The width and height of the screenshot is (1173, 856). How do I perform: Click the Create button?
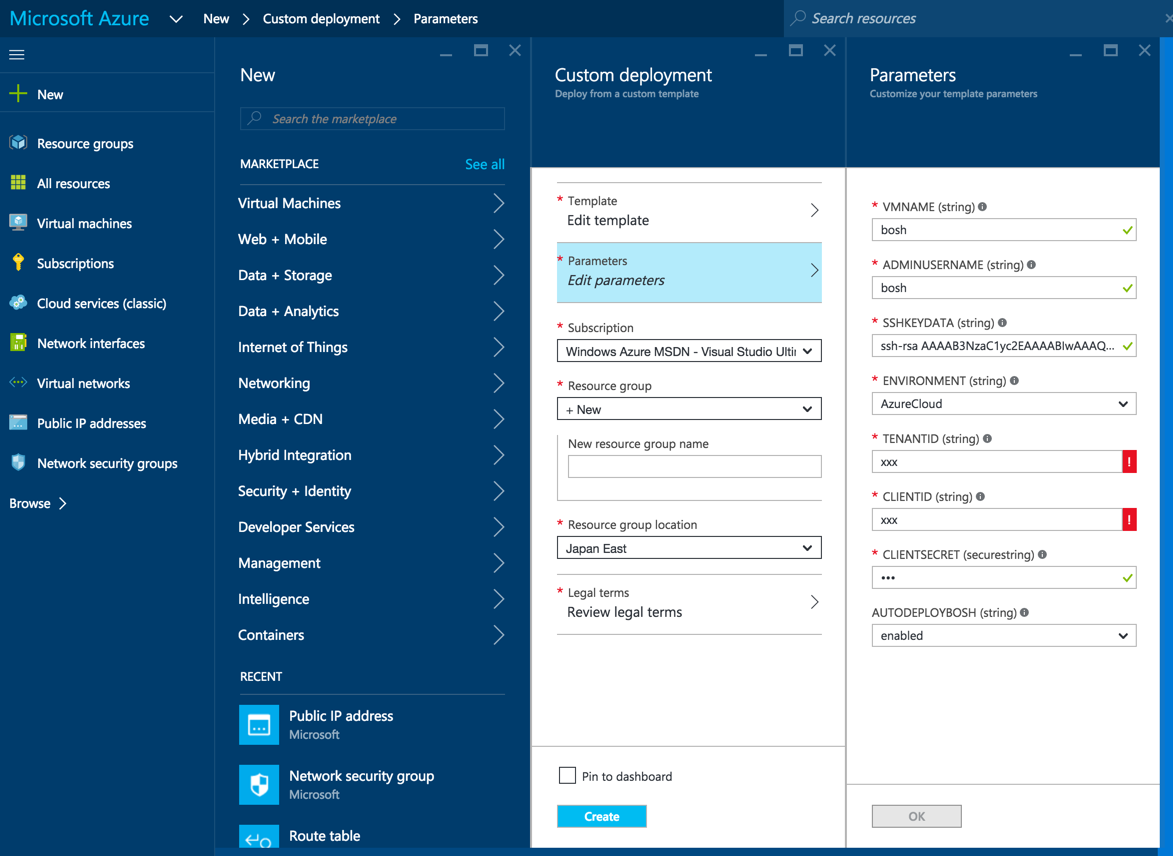click(601, 816)
